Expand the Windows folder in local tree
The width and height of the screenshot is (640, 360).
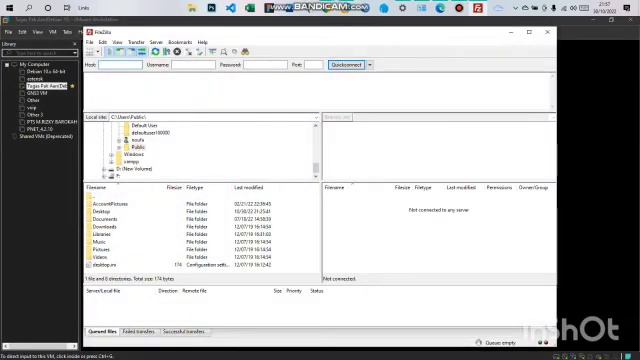111,155
